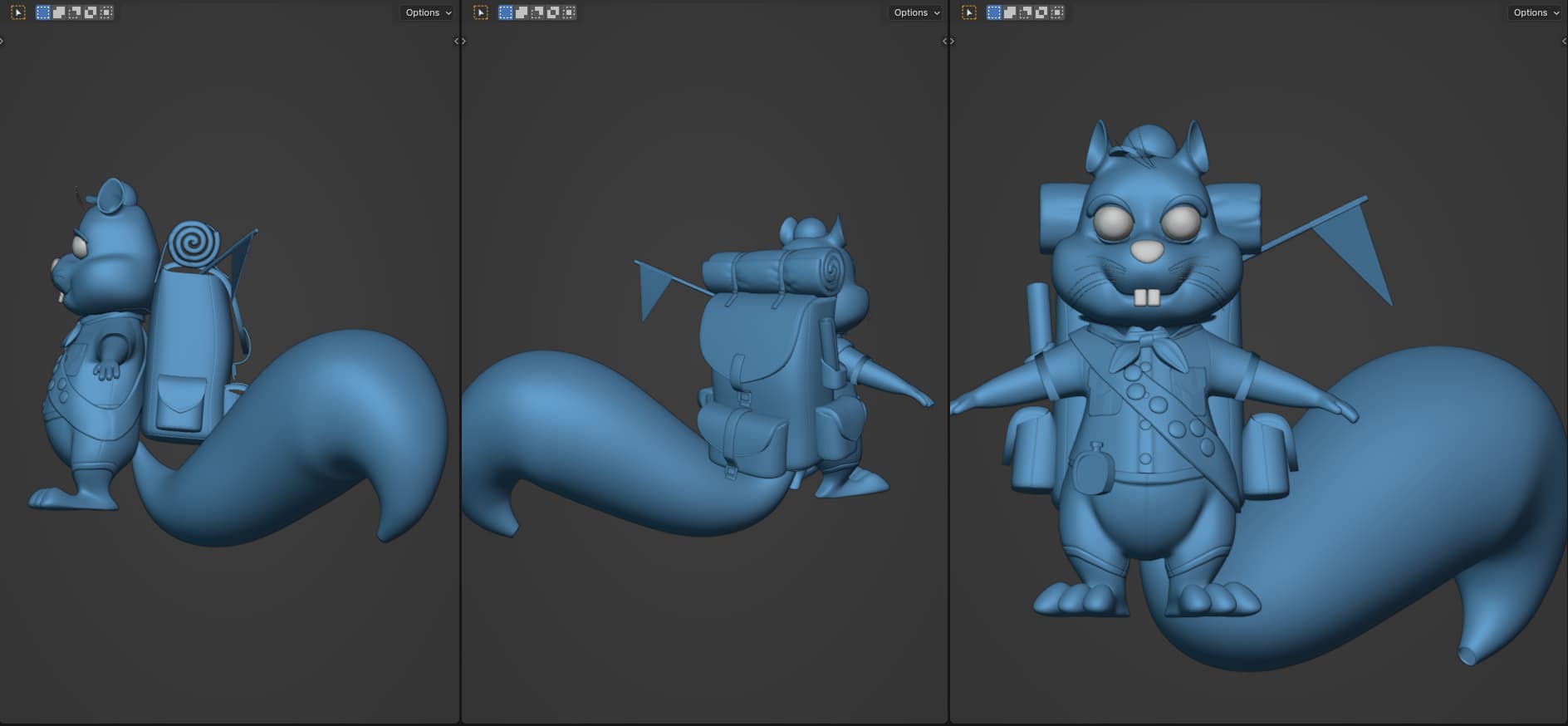This screenshot has width=1568, height=726.
Task: Open the Options dropdown in middle viewport
Action: (916, 12)
